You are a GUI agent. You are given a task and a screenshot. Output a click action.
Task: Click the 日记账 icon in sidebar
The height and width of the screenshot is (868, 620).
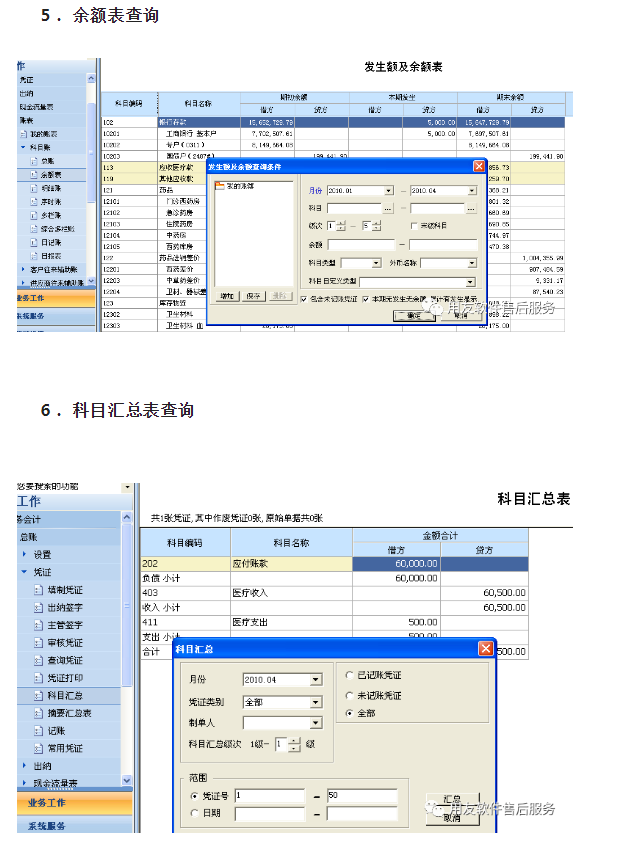pos(34,242)
